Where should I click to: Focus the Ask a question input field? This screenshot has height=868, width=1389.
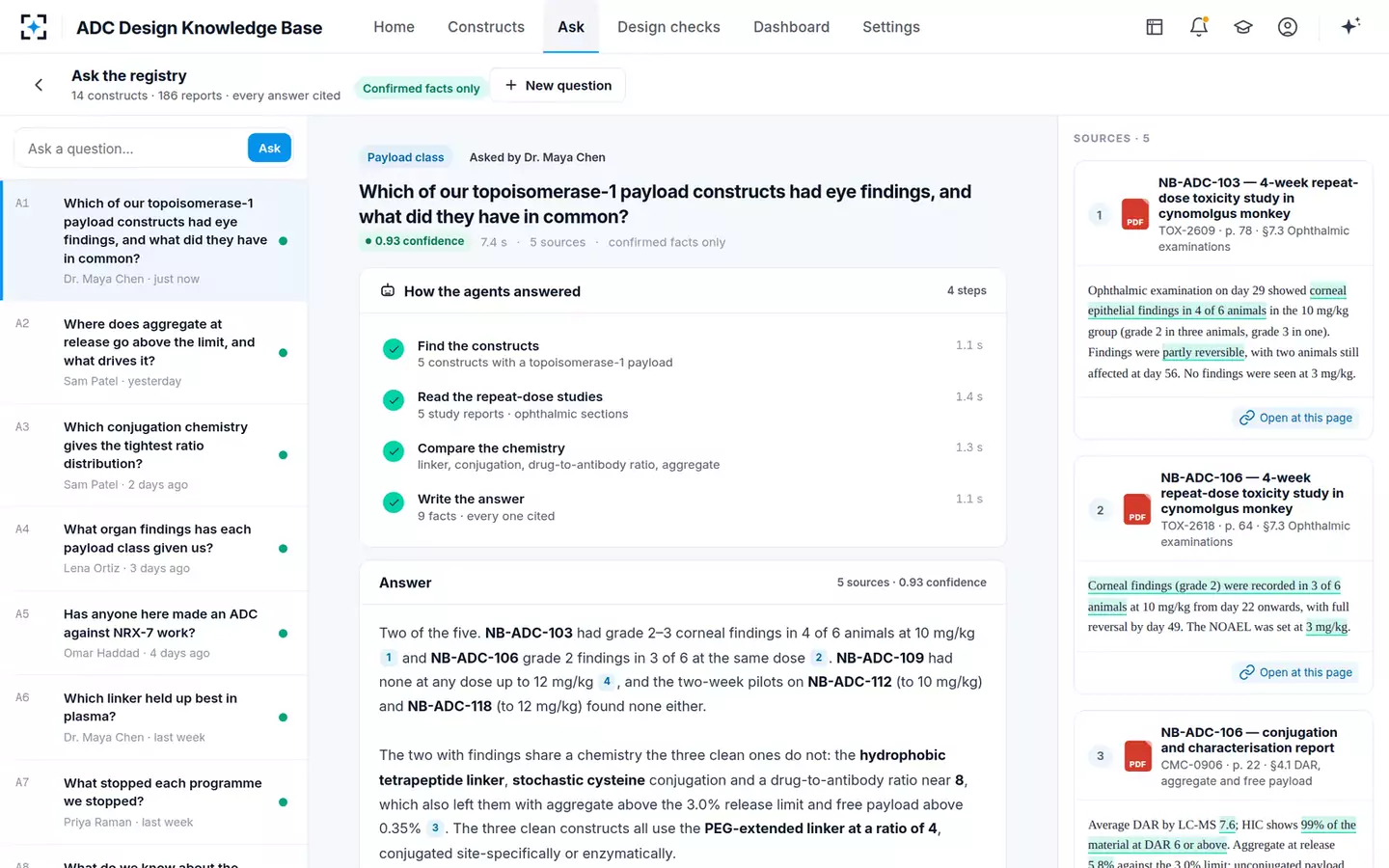pos(131,149)
